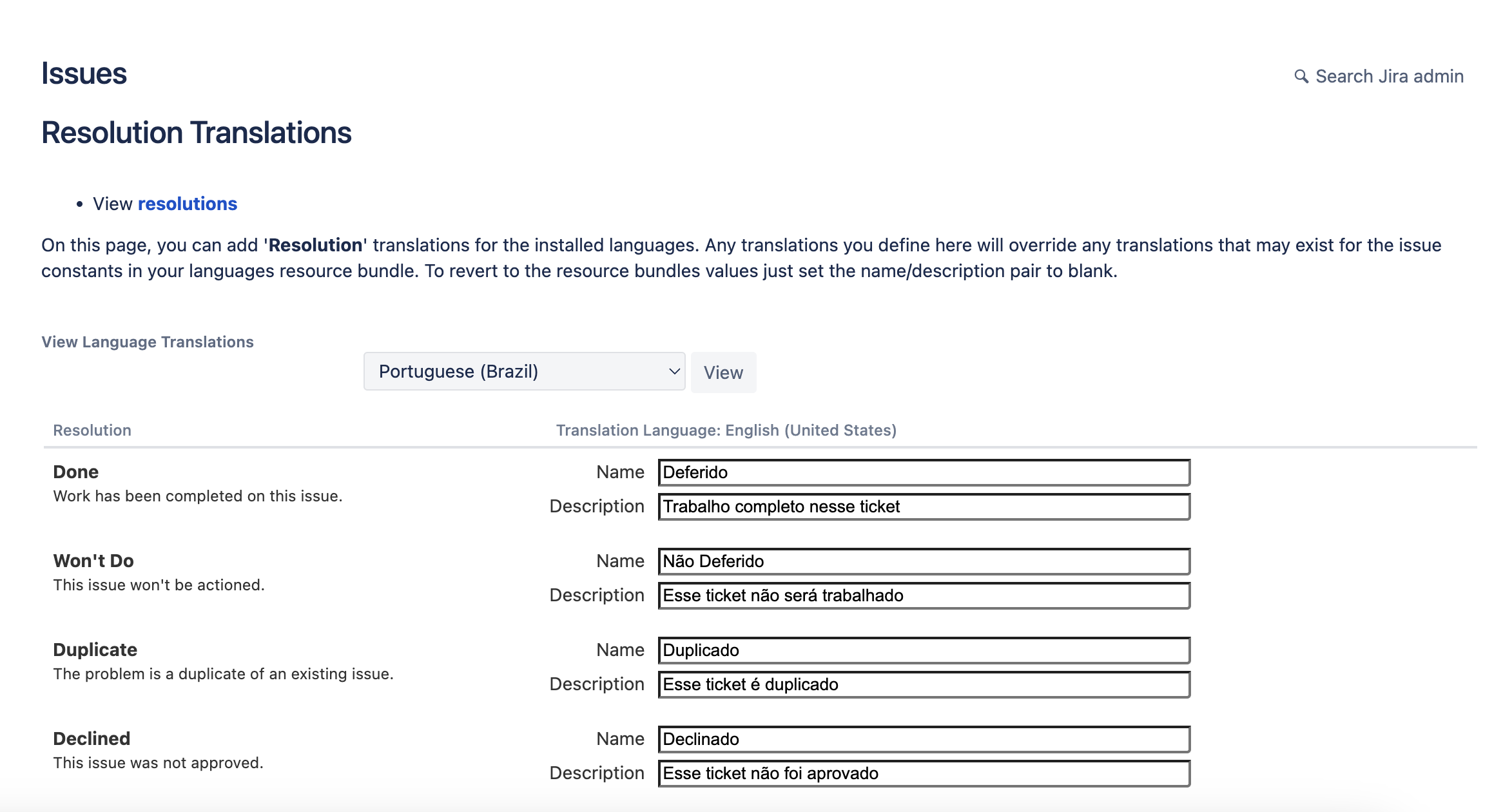Click the Search Jira admin magnifier icon

pyautogui.click(x=1301, y=77)
